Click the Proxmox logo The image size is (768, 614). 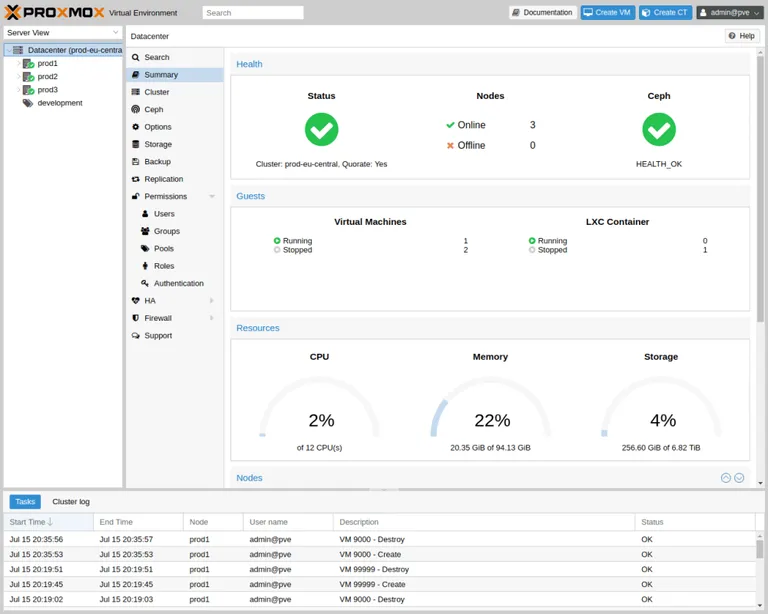tap(54, 12)
